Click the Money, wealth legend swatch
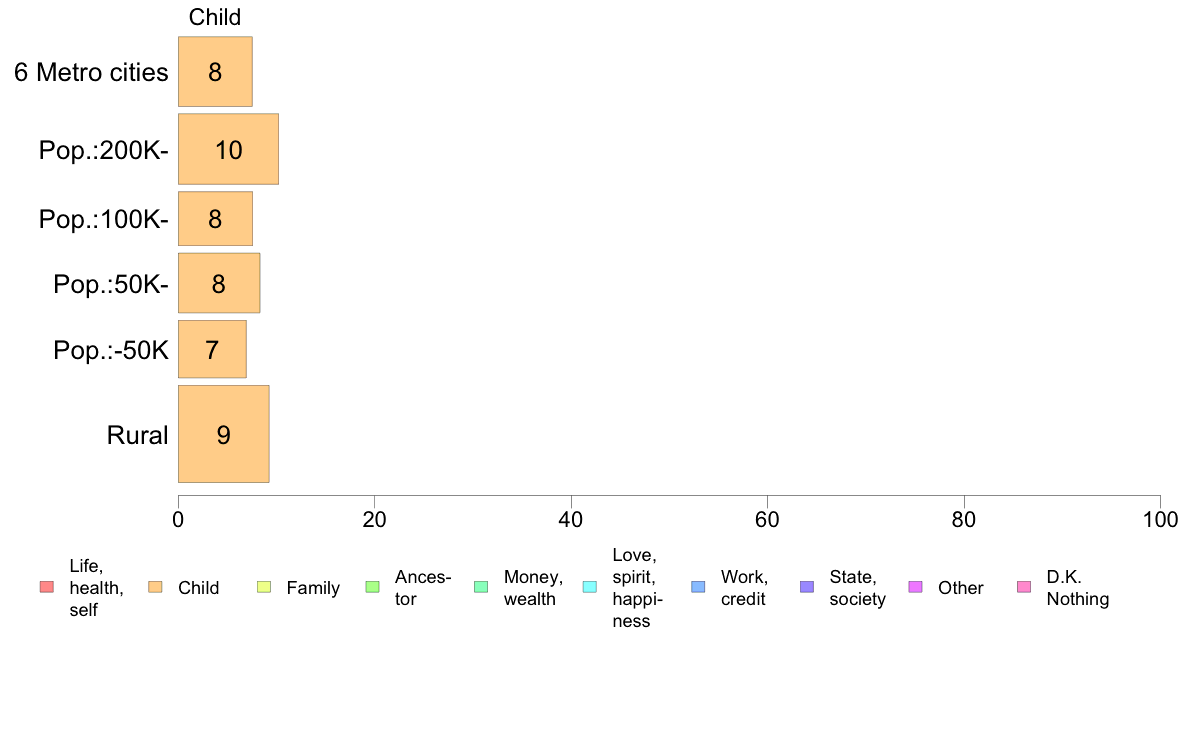This screenshot has height=736, width=1188. pos(481,587)
